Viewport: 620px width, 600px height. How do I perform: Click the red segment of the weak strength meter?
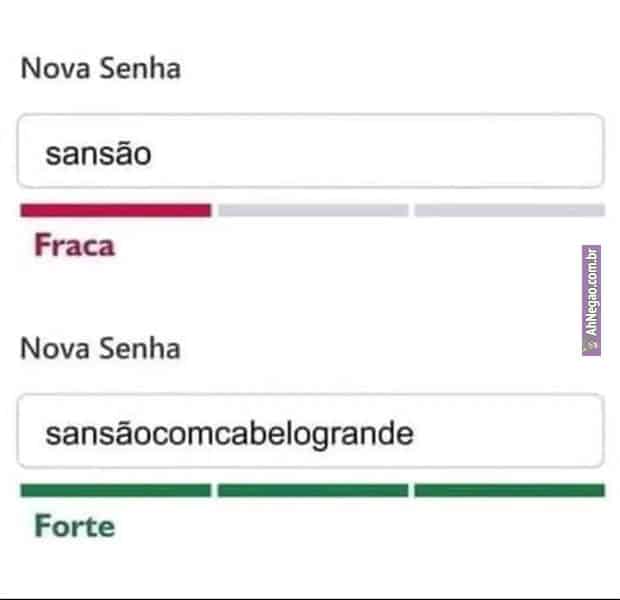pyautogui.click(x=115, y=210)
